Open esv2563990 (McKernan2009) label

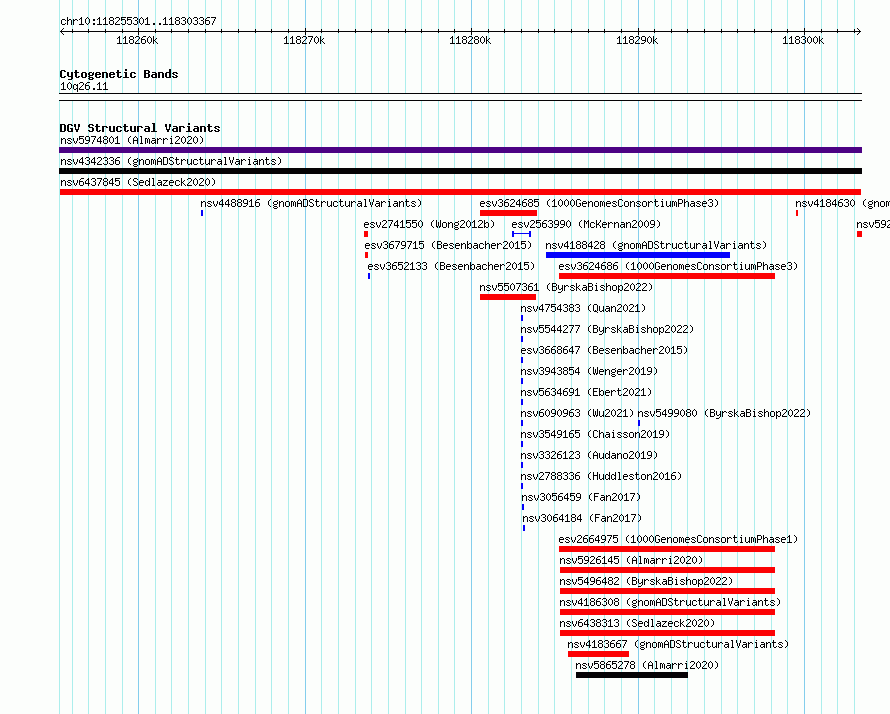[x=586, y=224]
